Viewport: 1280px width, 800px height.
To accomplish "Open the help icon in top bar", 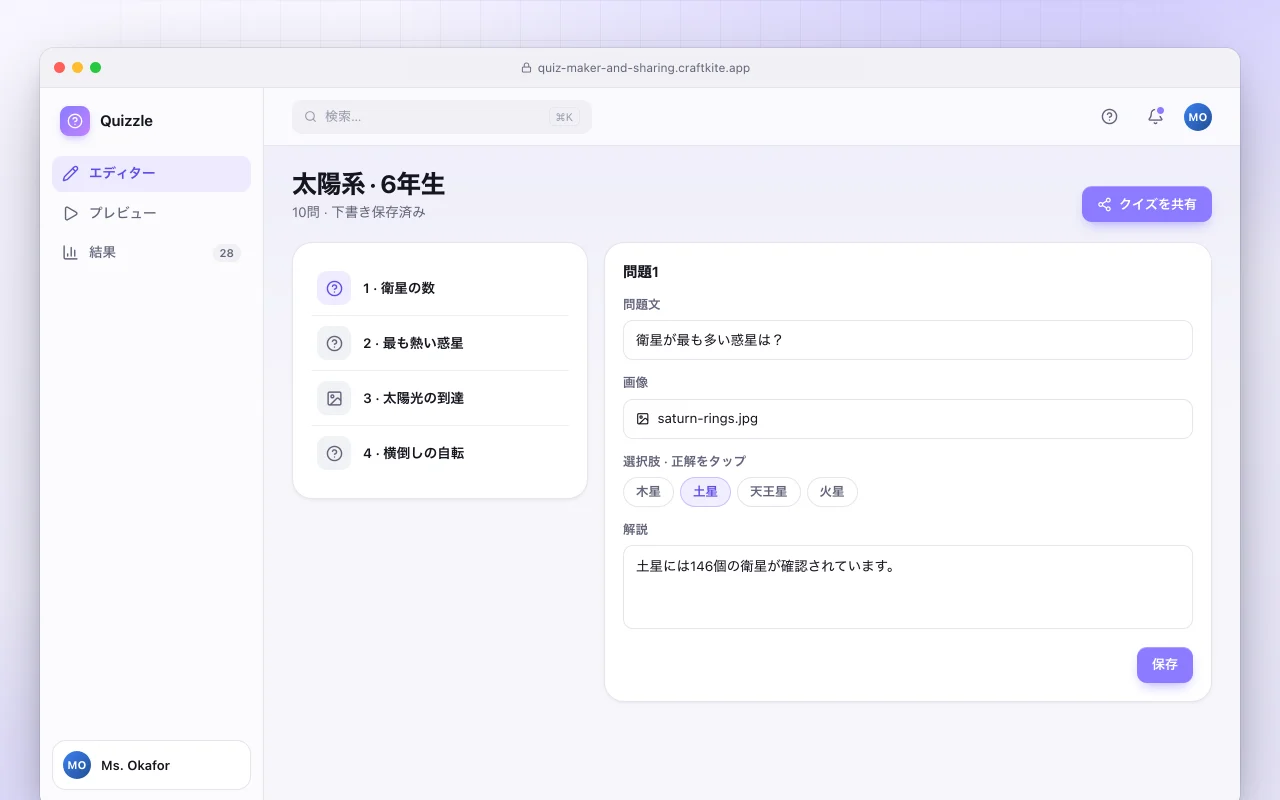I will pos(1109,117).
